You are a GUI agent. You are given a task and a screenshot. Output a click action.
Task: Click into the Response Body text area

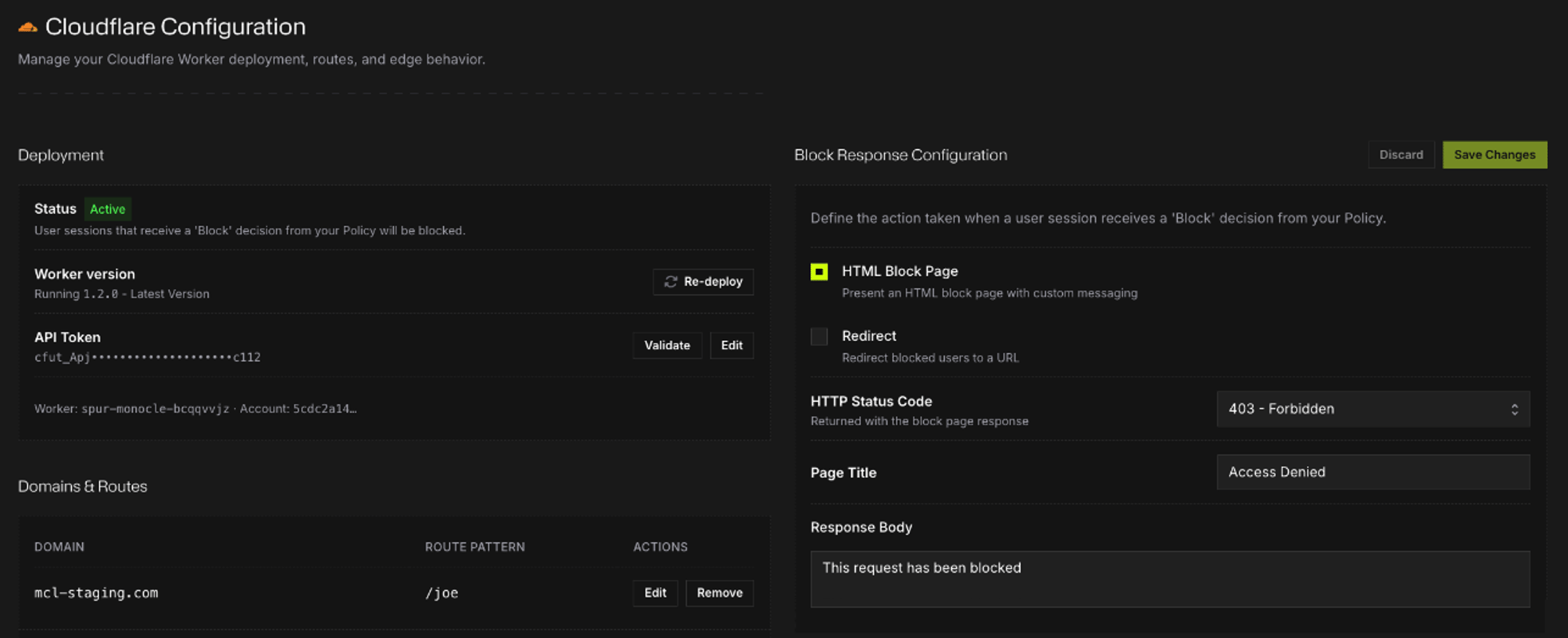pyautogui.click(x=1170, y=579)
